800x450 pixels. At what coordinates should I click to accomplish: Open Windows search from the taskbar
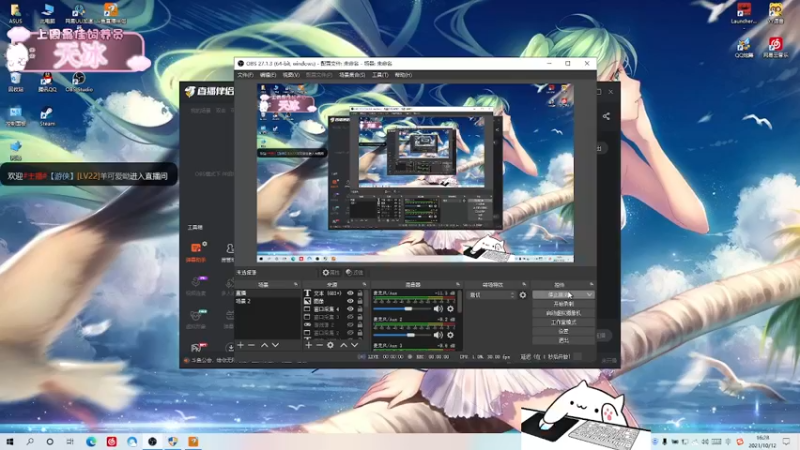[x=30, y=442]
